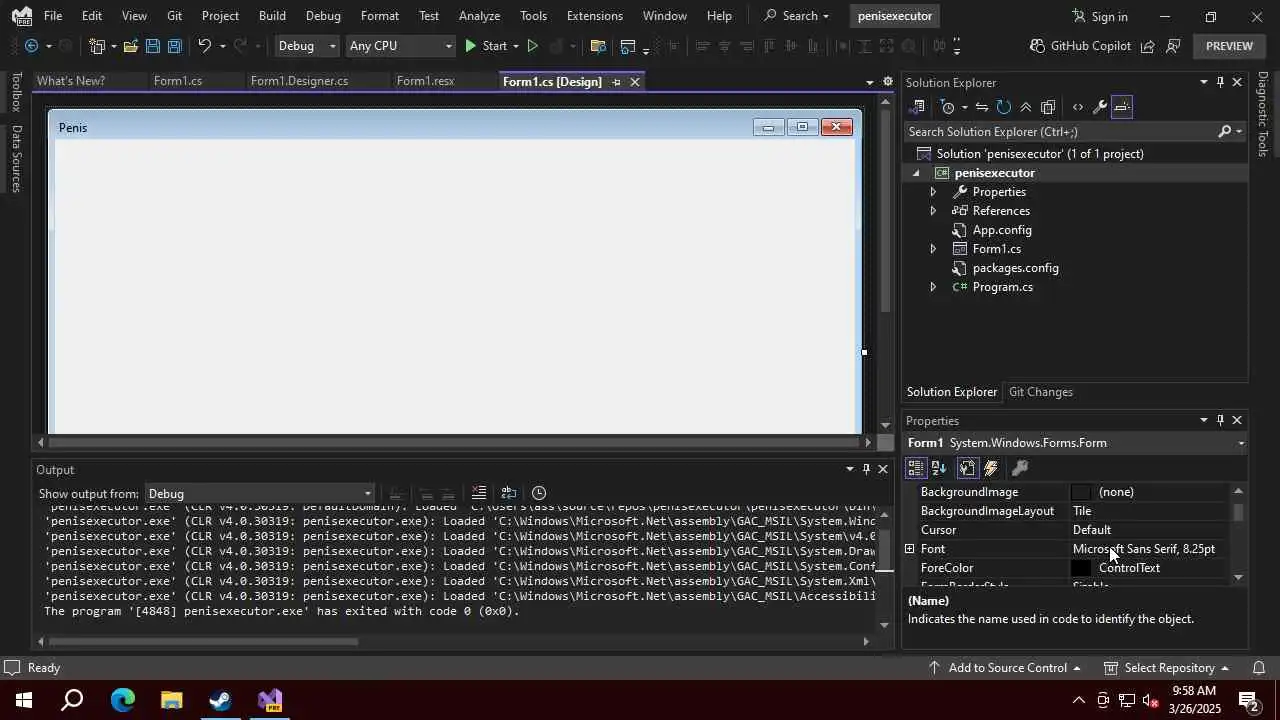Viewport: 1280px width, 720px height.
Task: Click the Open File folder icon
Action: coord(130,46)
